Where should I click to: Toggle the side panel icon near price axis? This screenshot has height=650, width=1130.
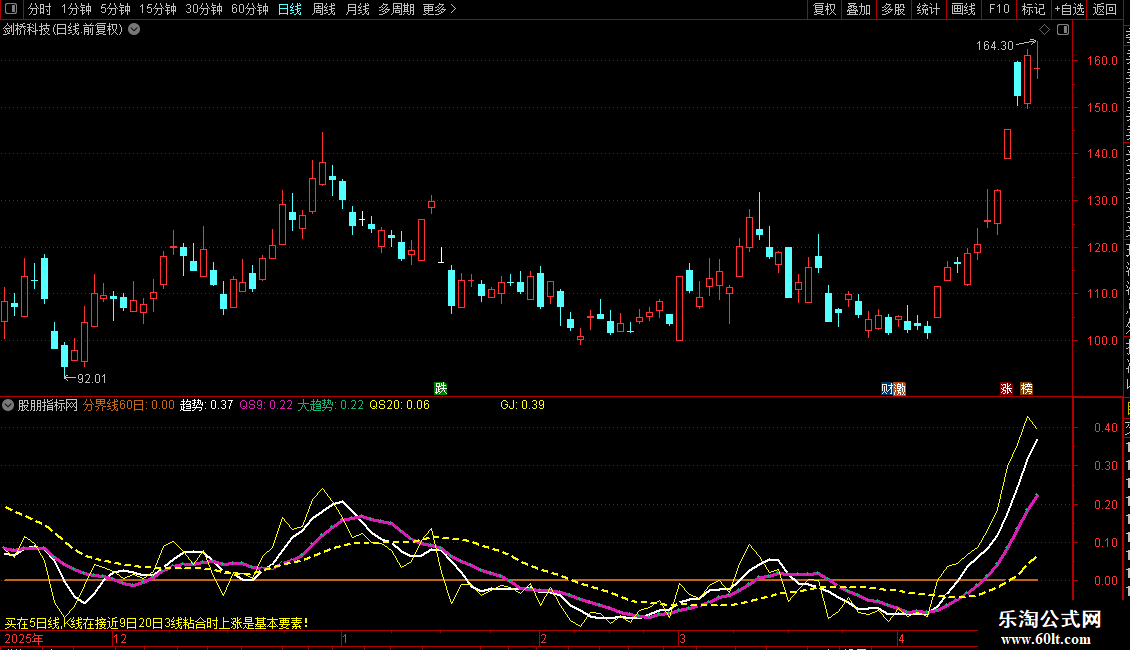tap(1063, 30)
